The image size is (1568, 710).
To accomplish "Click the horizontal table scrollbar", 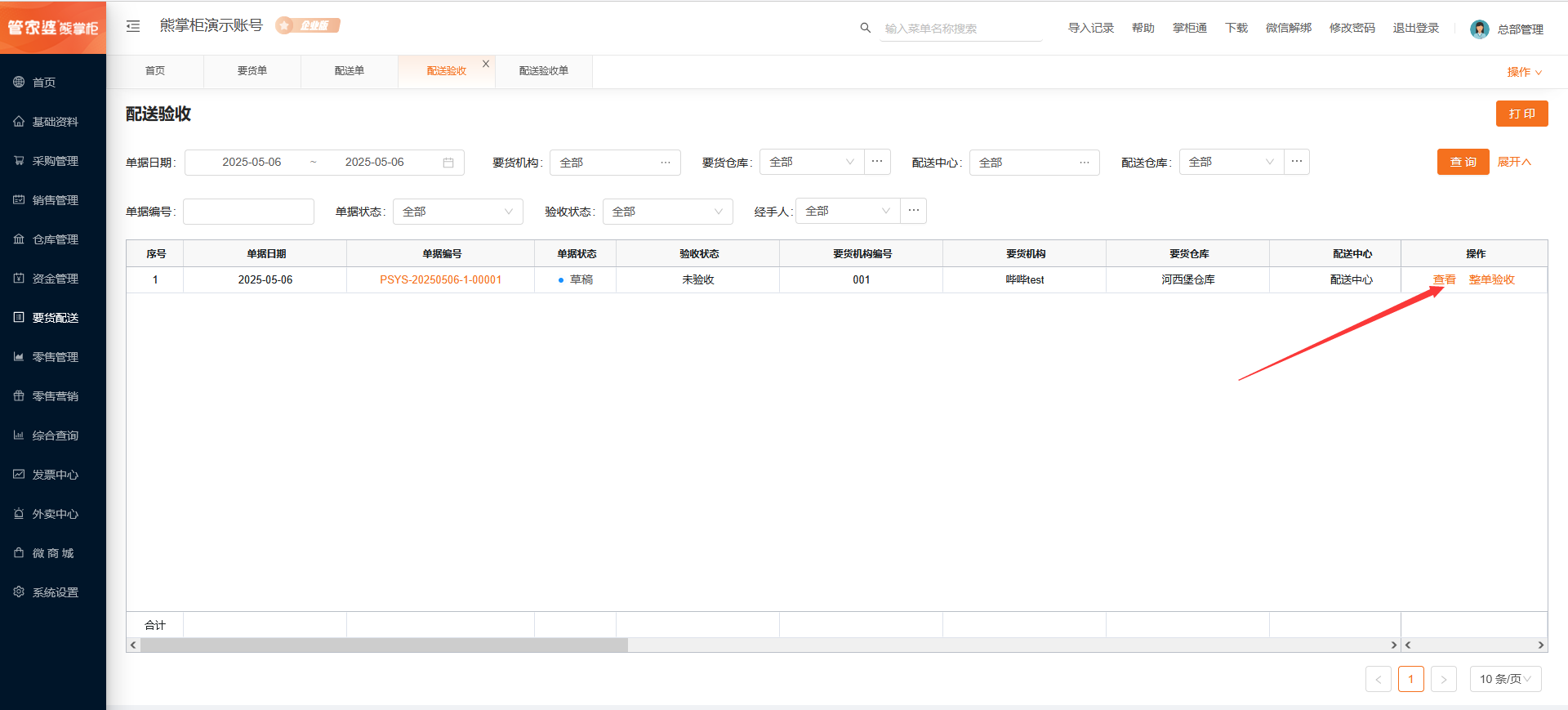I will coord(384,645).
